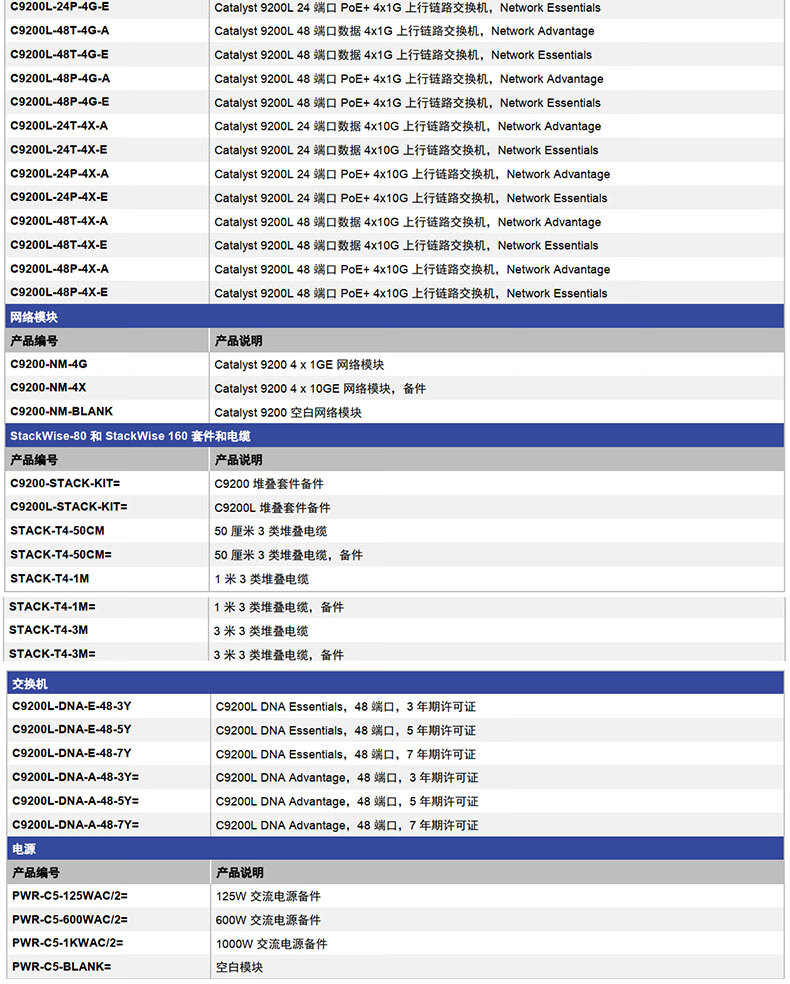This screenshot has height=984, width=790.
Task: Click the PWR-C5-BLANK= cell
Action: pyautogui.click(x=61, y=966)
